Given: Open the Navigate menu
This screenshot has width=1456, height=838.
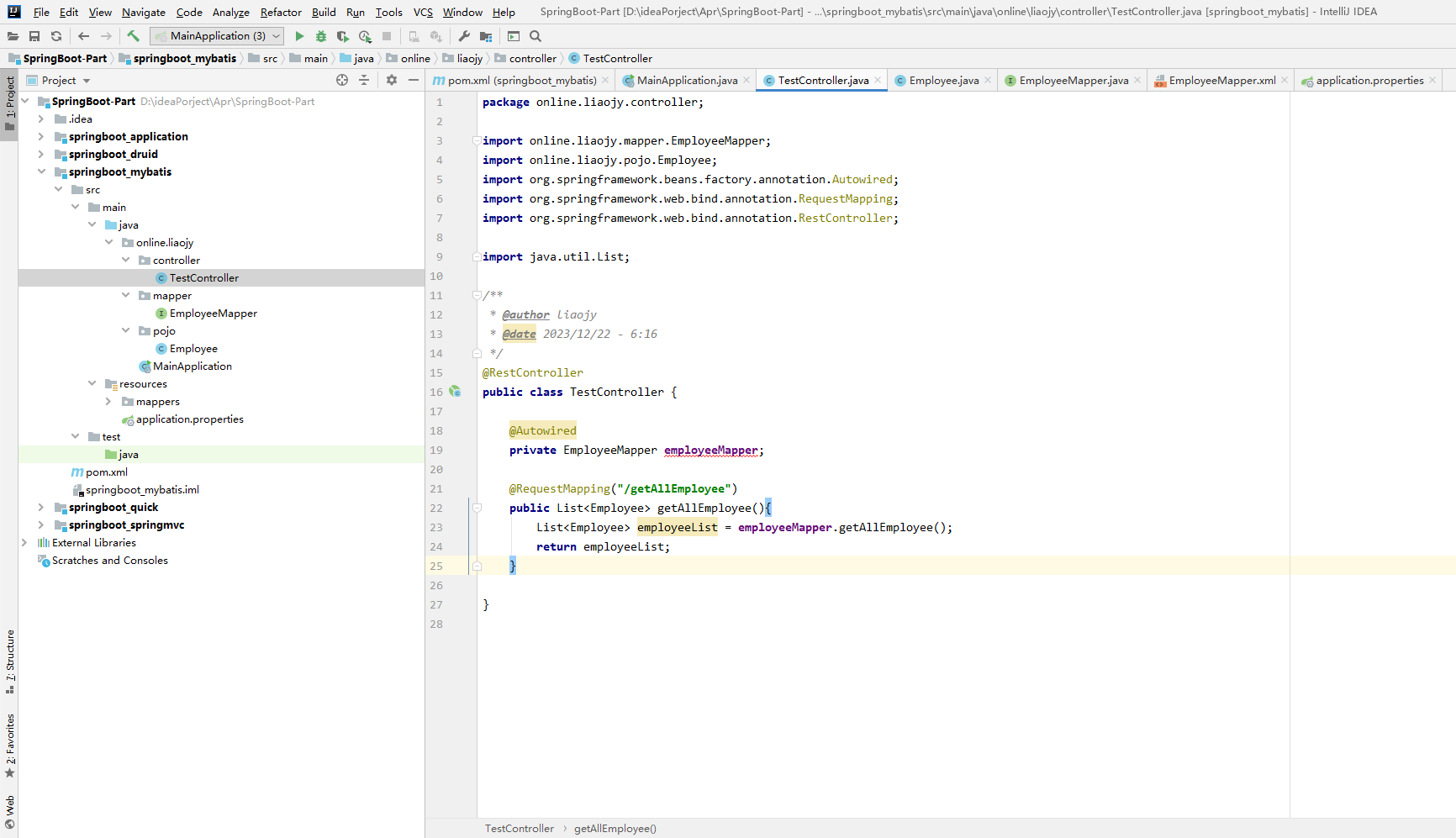Looking at the screenshot, I should coord(144,12).
